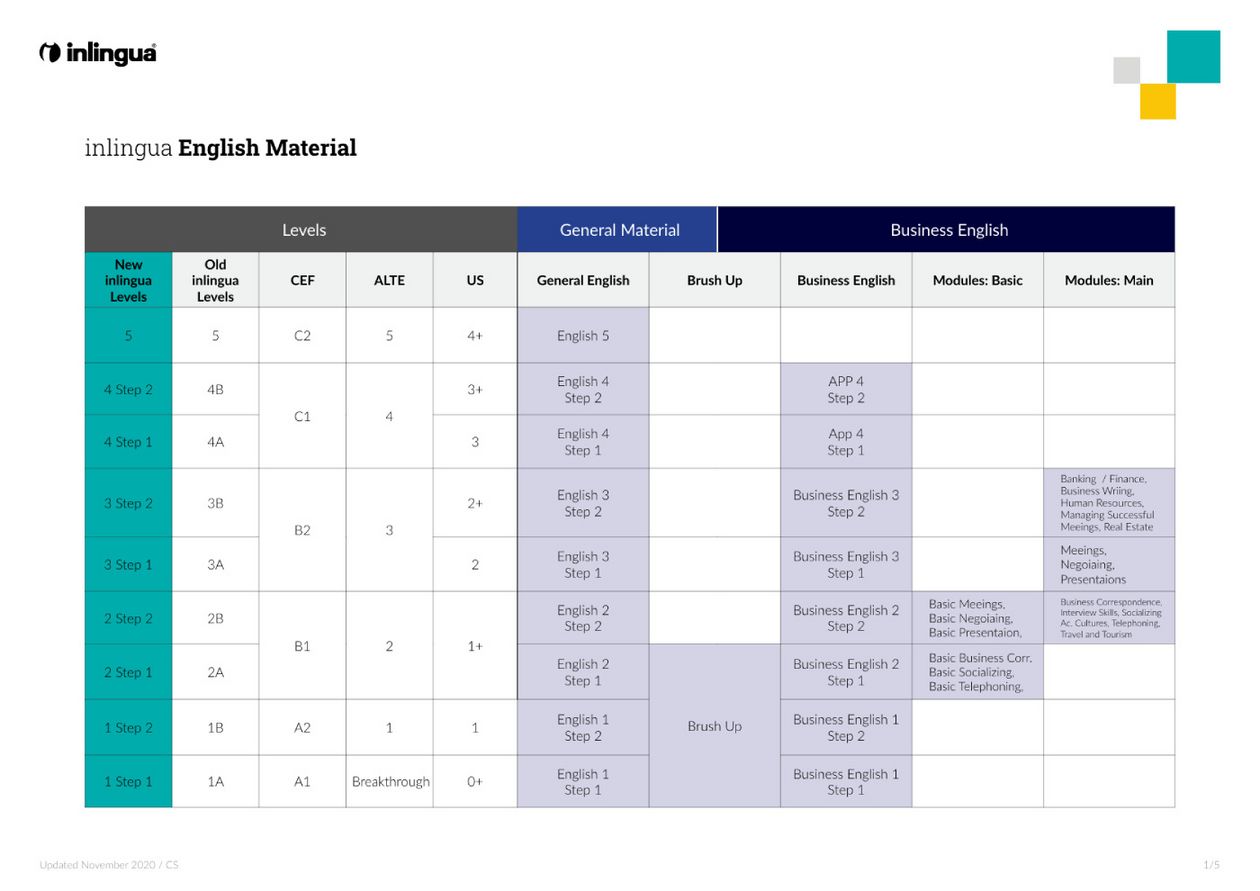Click the "APP 4 Step 2" cell
The height and width of the screenshot is (891, 1260).
pyautogui.click(x=846, y=390)
